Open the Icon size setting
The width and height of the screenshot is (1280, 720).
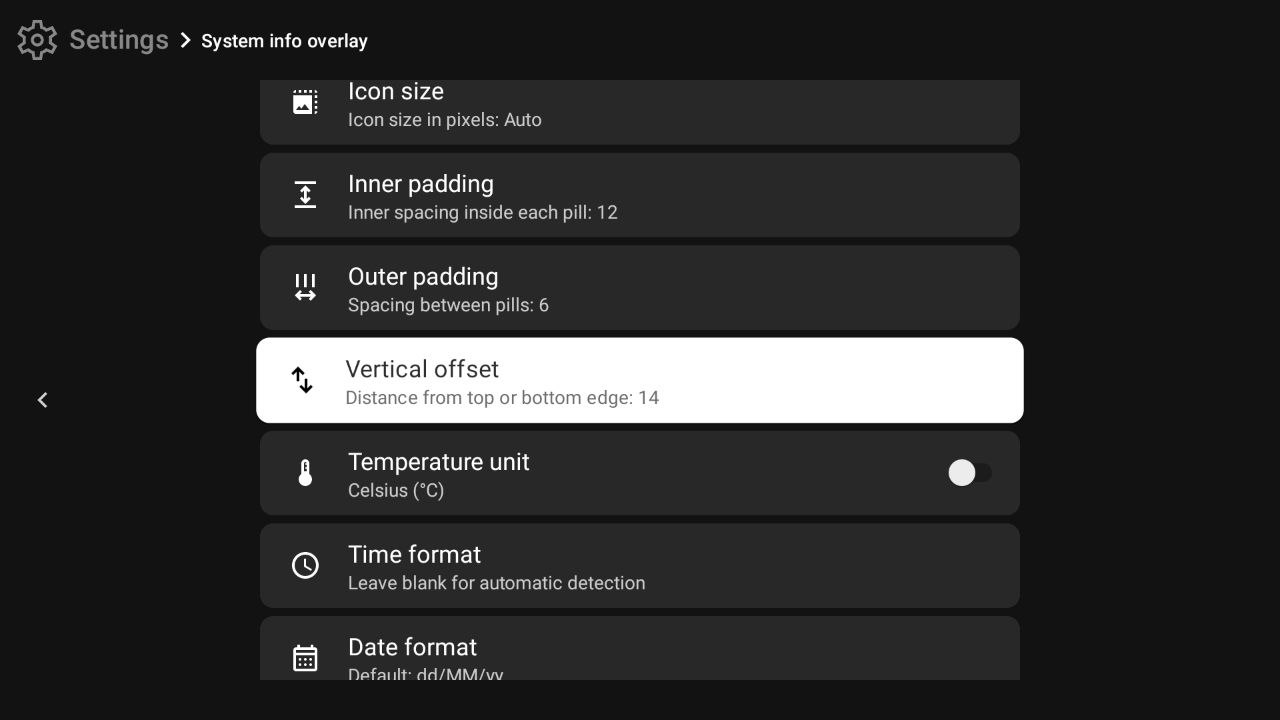pos(640,105)
